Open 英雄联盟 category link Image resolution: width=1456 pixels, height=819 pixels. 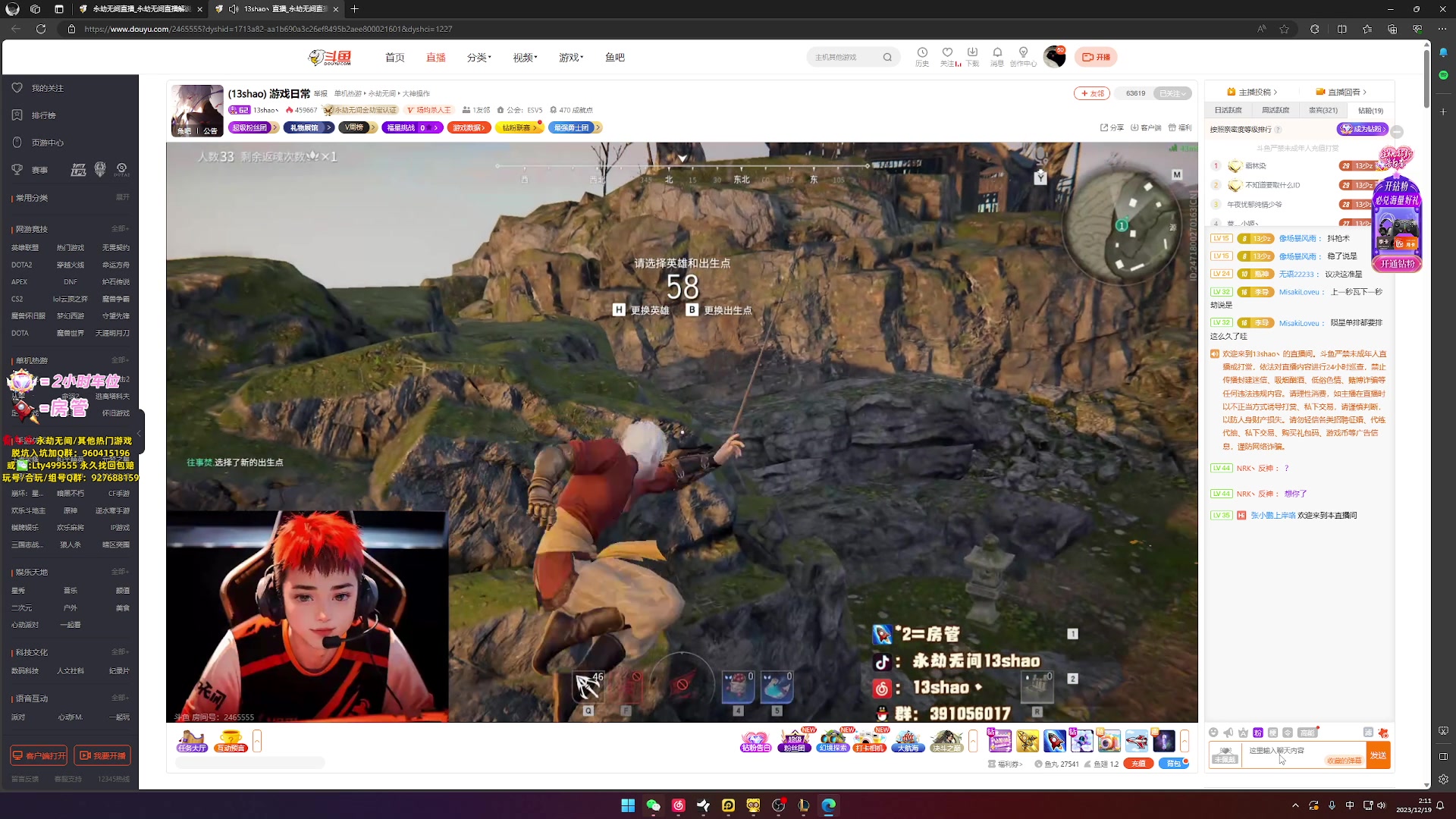pos(25,248)
